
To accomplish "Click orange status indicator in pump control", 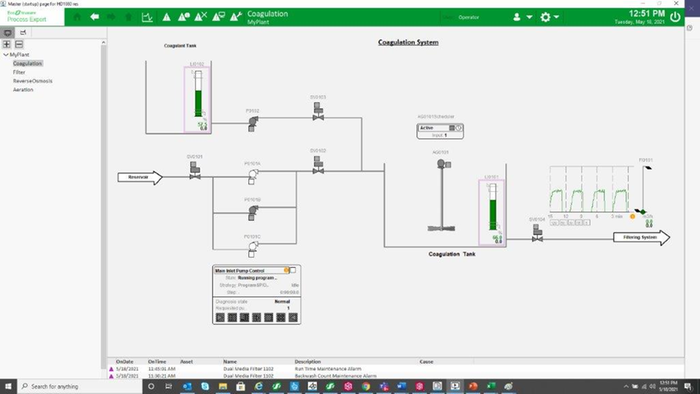I will [x=286, y=270].
